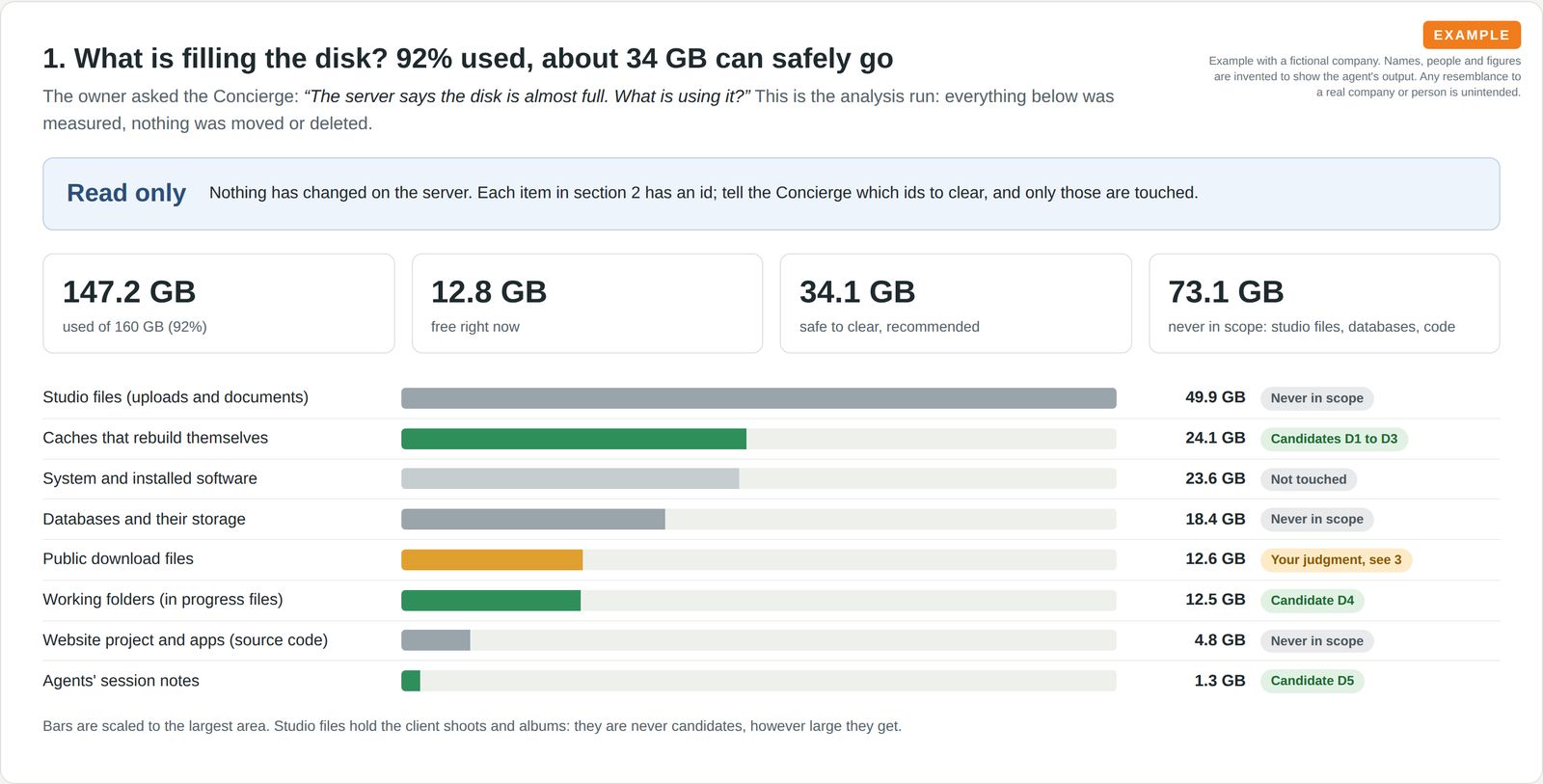Click Never in scope tag for Databases
Screen dimensions: 1543x784
tap(1316, 519)
